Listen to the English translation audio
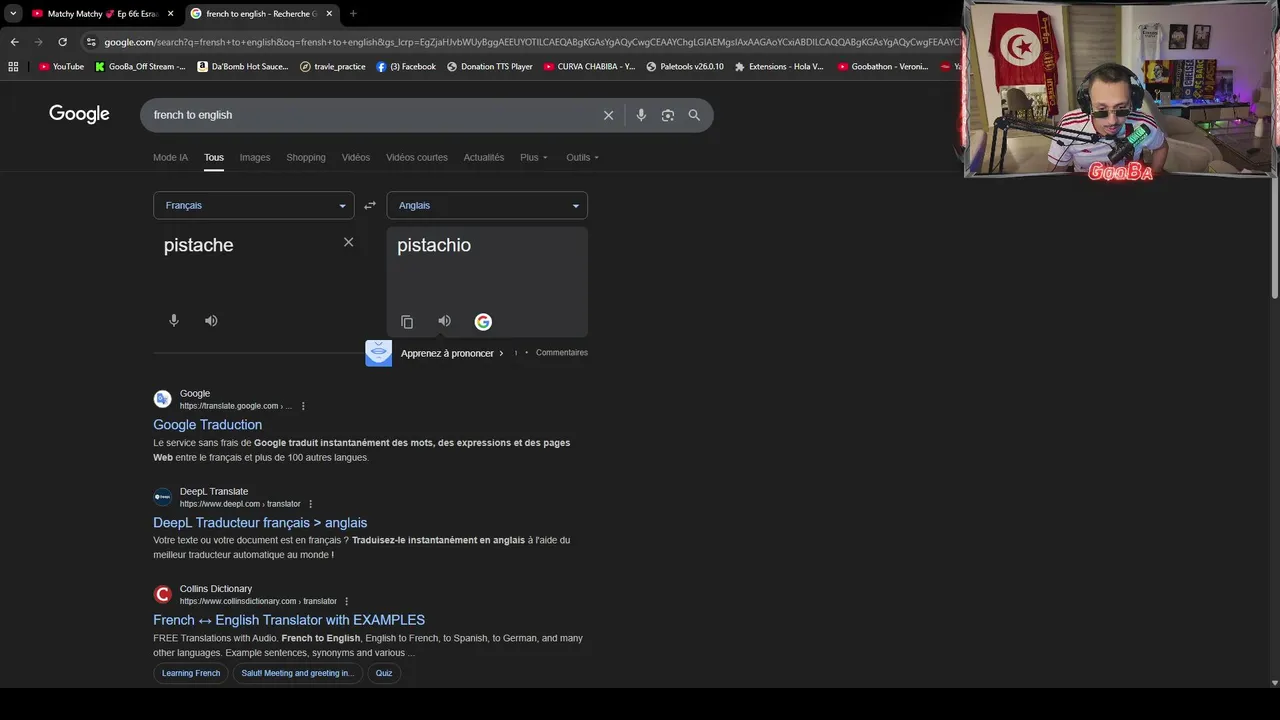The image size is (1280, 720). 444,321
